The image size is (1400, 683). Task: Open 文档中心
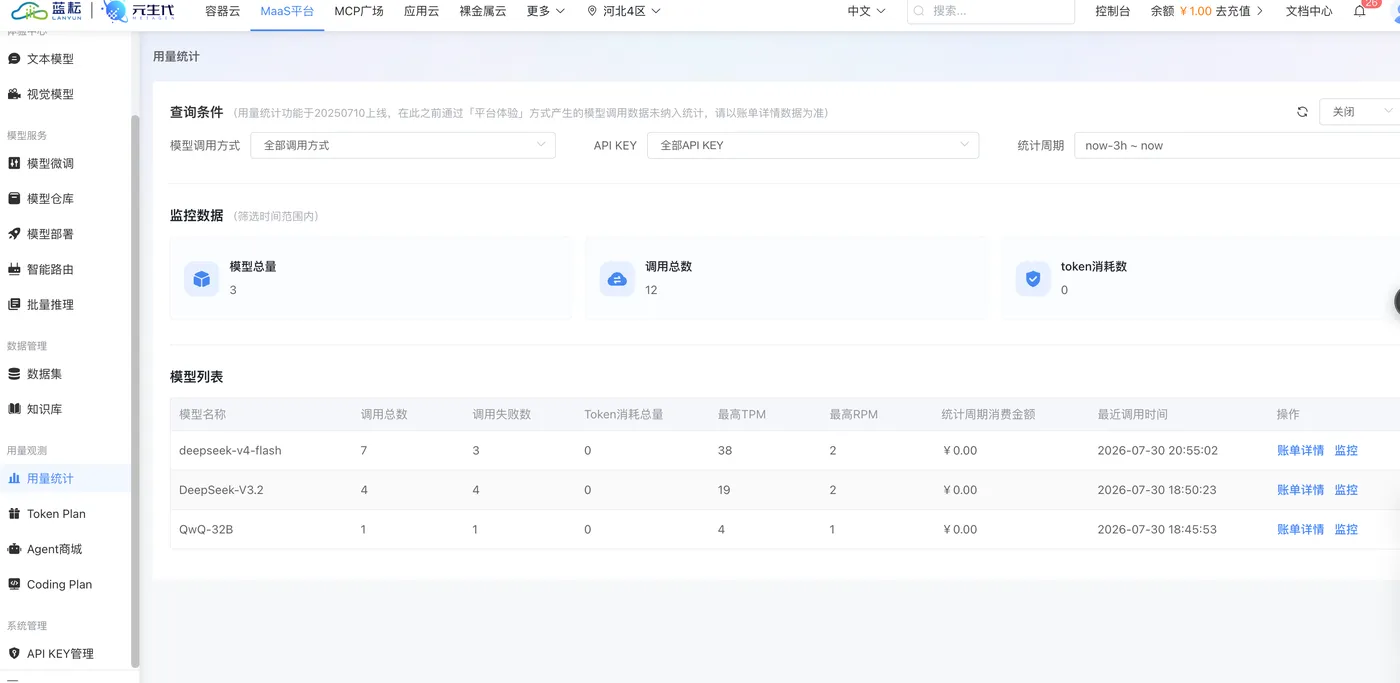1309,11
